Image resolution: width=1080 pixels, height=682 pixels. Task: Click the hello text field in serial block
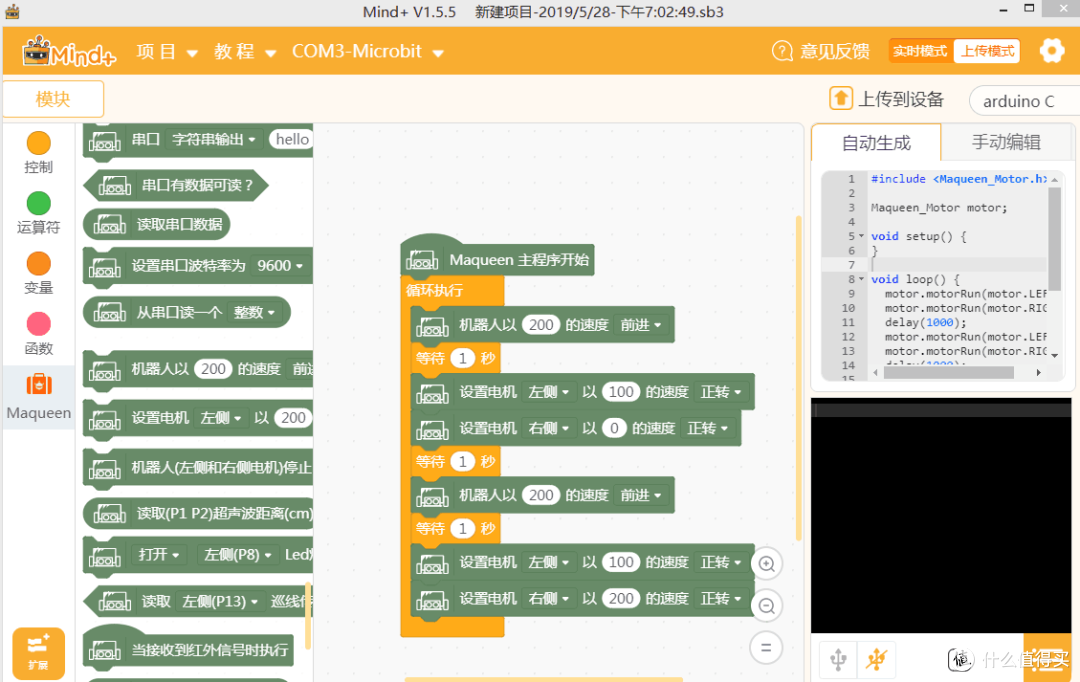(x=292, y=140)
